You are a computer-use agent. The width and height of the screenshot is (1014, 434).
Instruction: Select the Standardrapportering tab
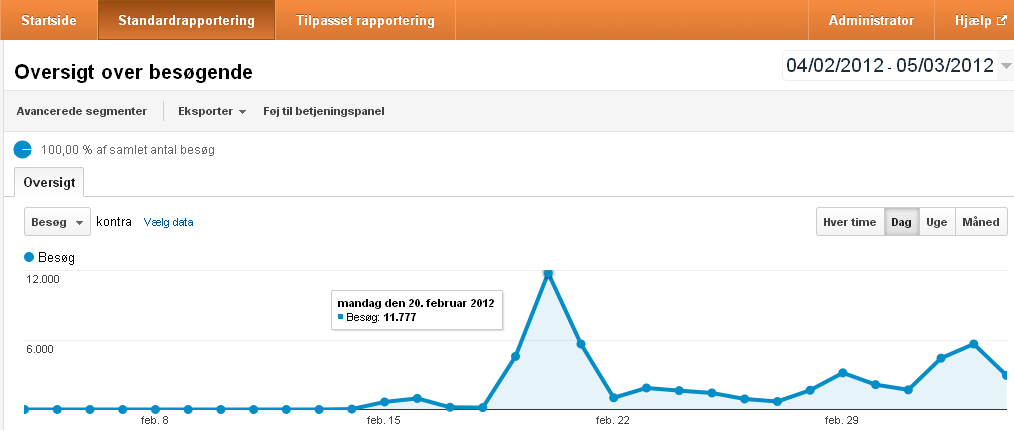186,20
